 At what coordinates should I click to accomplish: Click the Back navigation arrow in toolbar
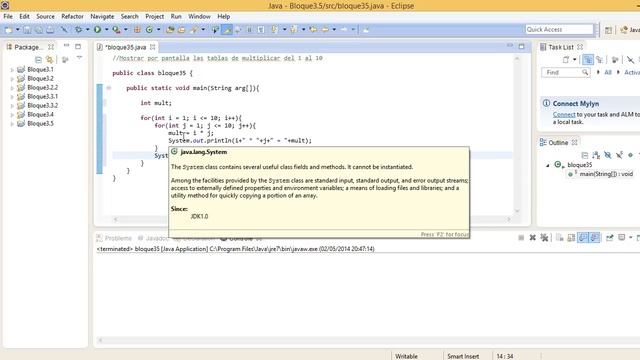pyautogui.click(x=325, y=29)
